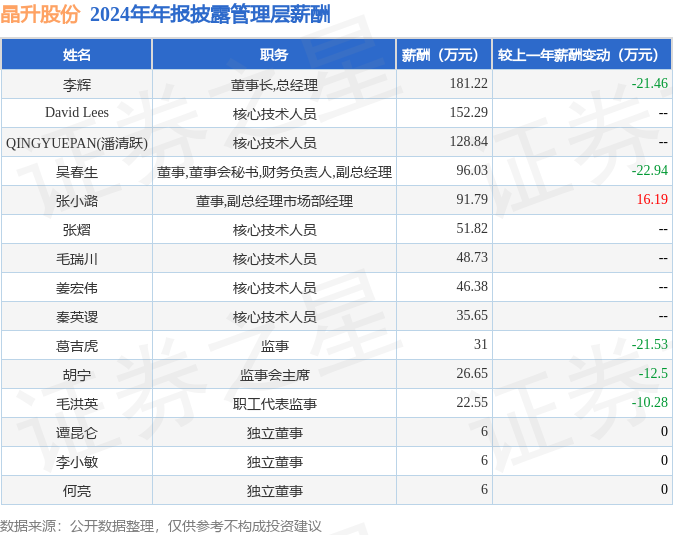The image size is (673, 535).
Task: Select the name 李小敏
Action: click(77, 462)
